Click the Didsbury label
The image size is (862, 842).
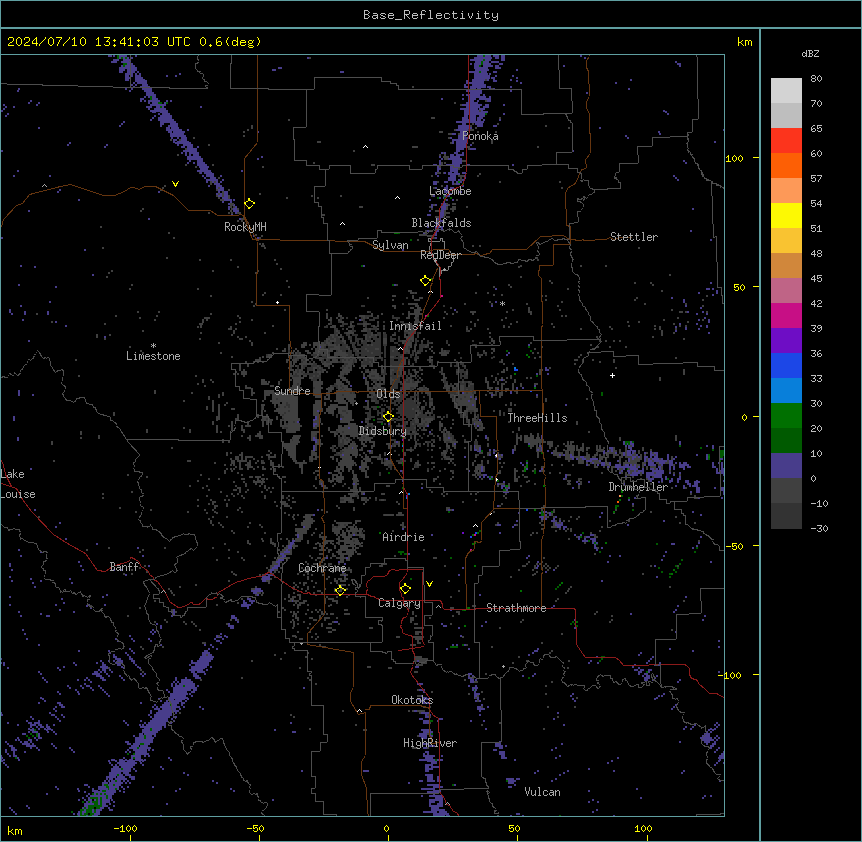pyautogui.click(x=383, y=431)
